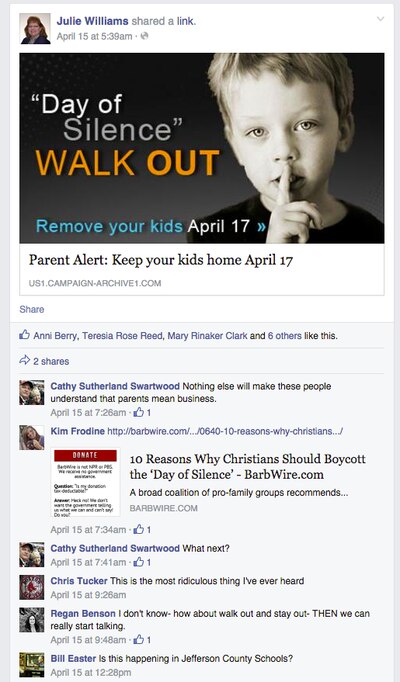Click Julie Williams profile picture
This screenshot has width=400, height=682.
click(35, 29)
